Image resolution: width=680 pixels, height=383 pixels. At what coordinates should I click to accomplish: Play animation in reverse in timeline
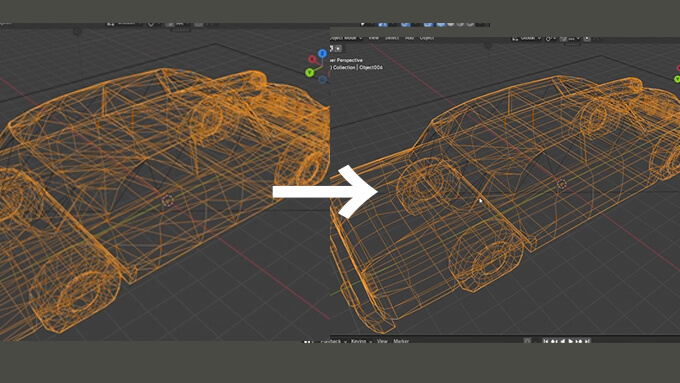tap(563, 341)
